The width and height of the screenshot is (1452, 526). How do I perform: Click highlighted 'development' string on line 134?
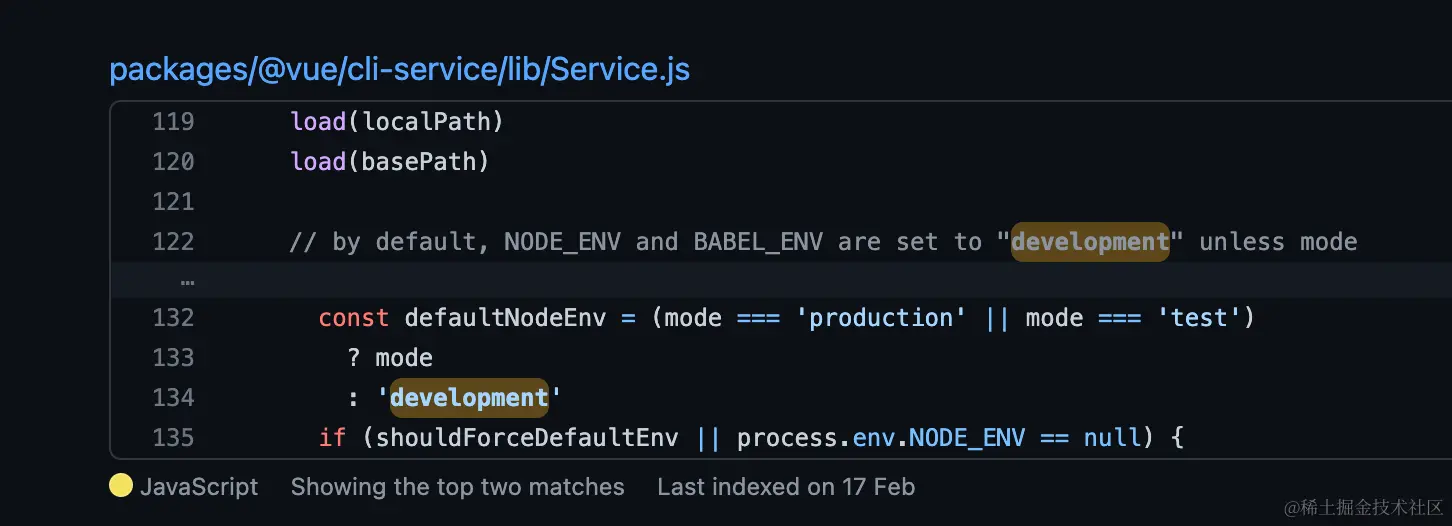tap(469, 398)
